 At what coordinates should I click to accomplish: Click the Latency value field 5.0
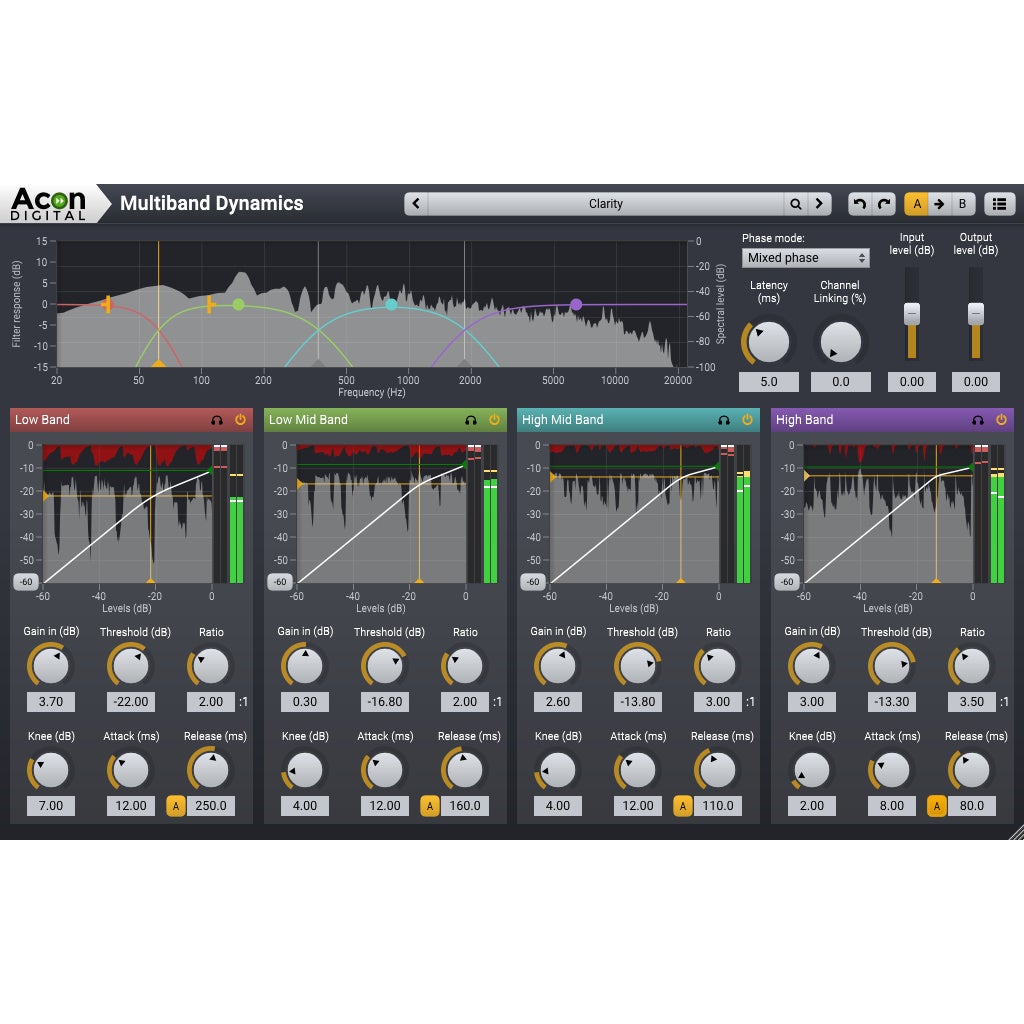[x=769, y=382]
